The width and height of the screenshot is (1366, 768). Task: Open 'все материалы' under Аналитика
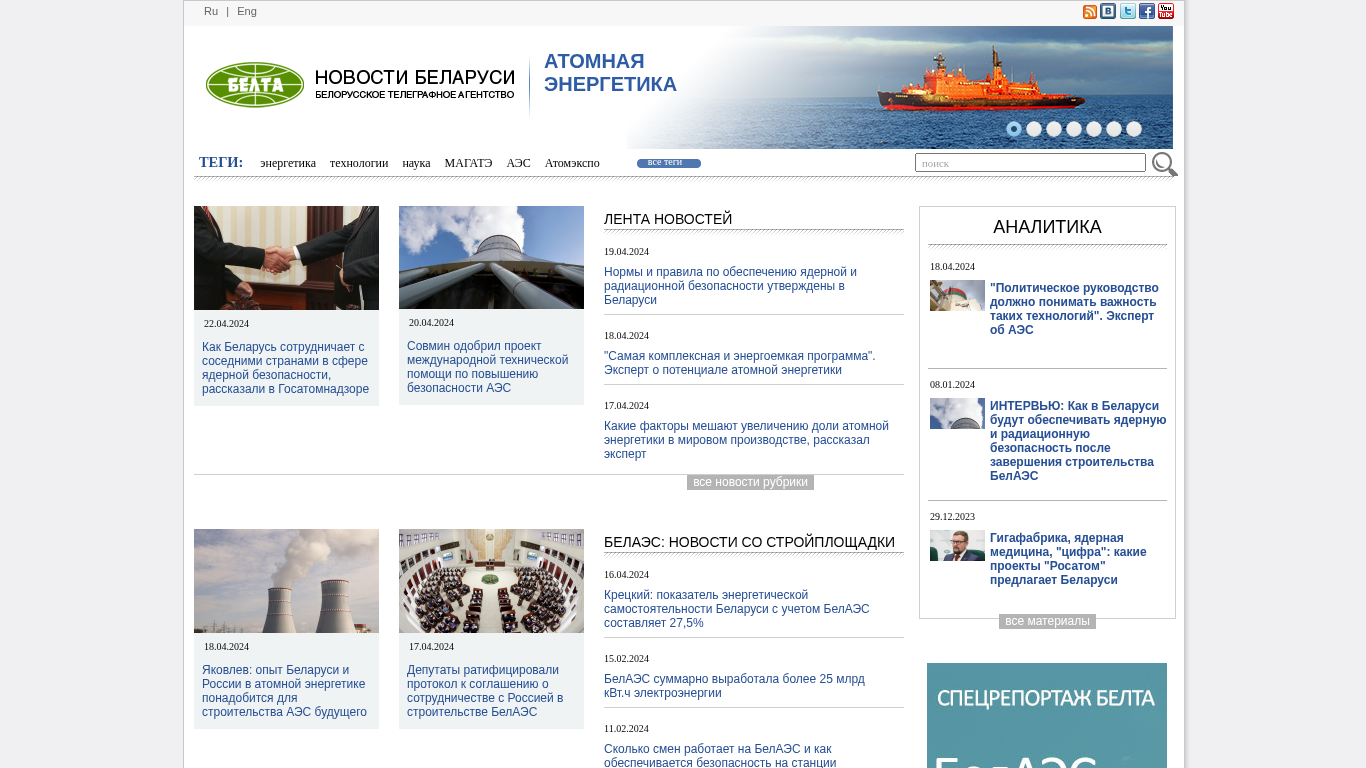1047,622
